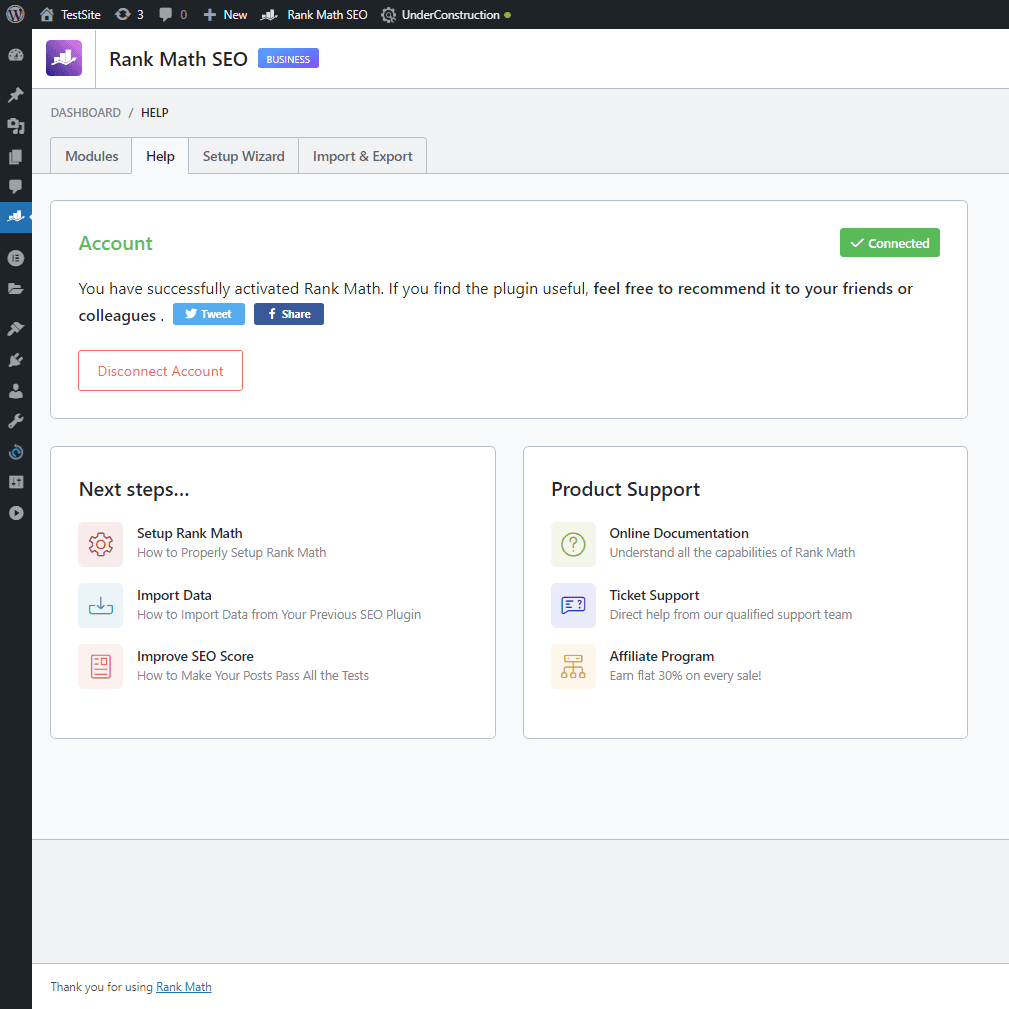
Task: Click the green Connected status button
Action: [x=889, y=243]
